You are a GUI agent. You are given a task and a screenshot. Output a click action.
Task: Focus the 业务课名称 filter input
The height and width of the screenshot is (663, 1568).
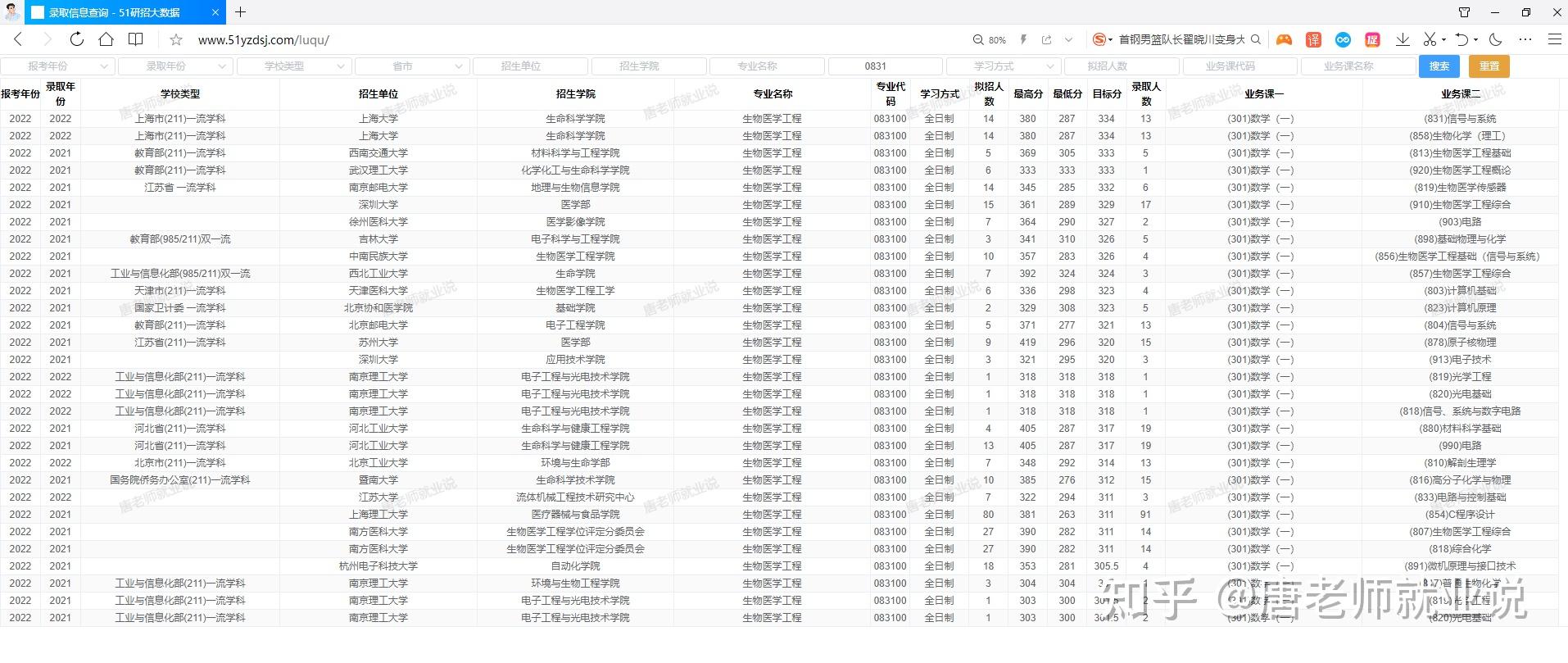[1358, 66]
